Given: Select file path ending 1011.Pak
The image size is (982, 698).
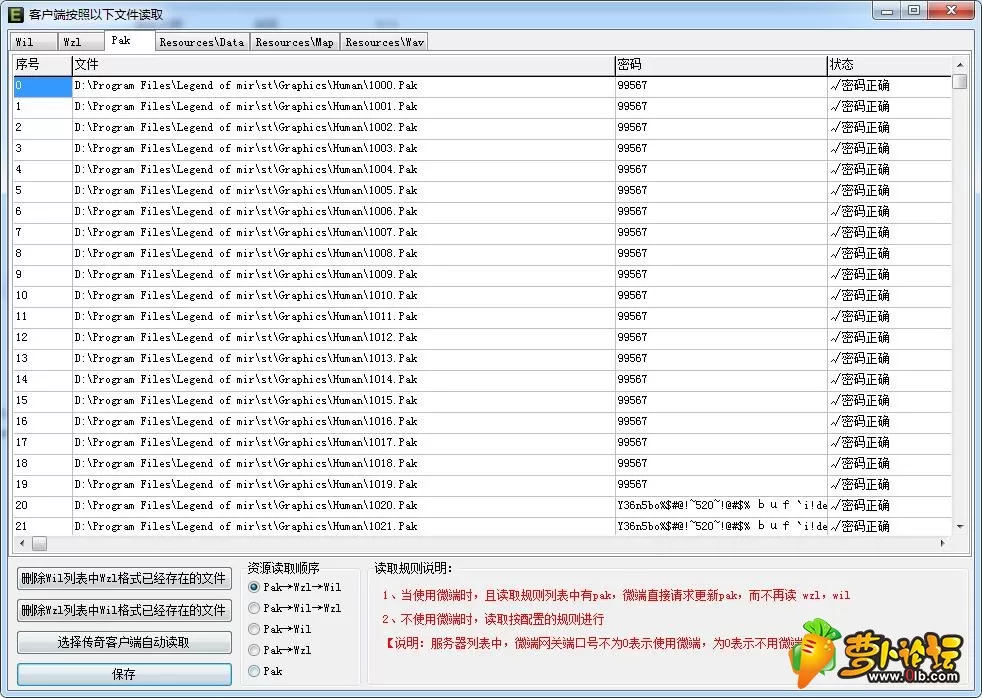Looking at the screenshot, I should pos(343,316).
